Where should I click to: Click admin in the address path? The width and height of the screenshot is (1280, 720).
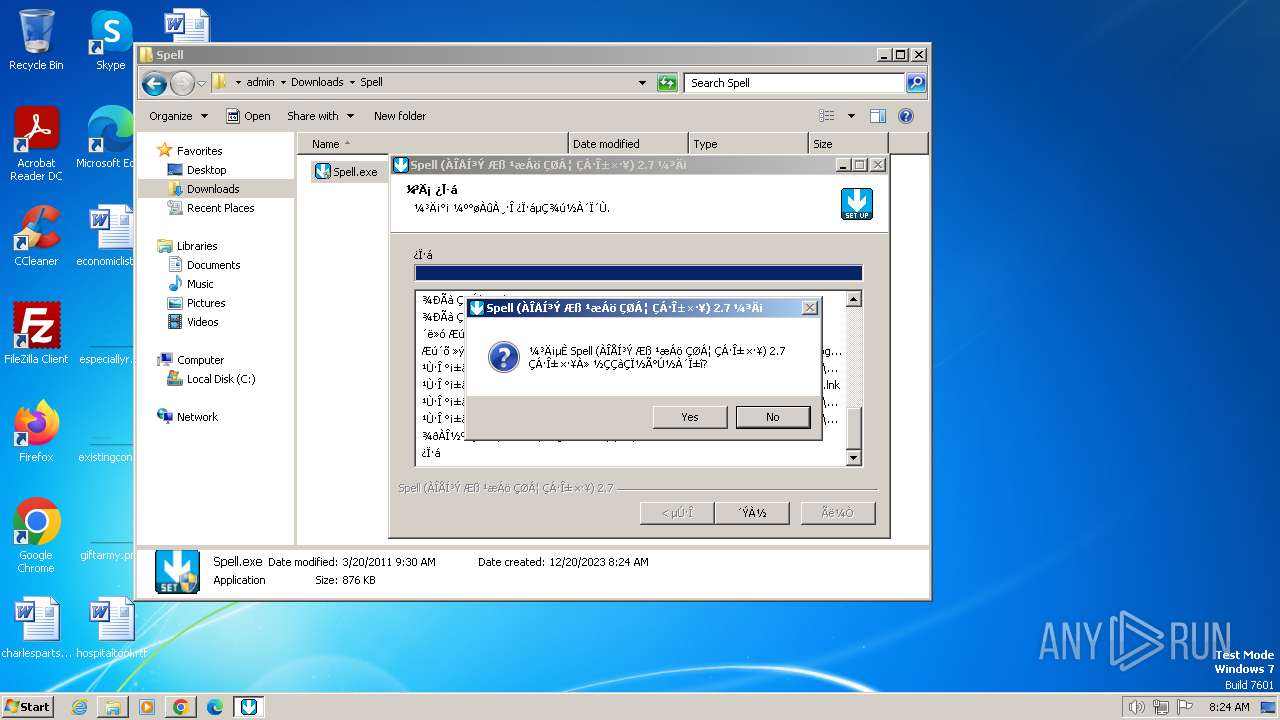[x=260, y=82]
